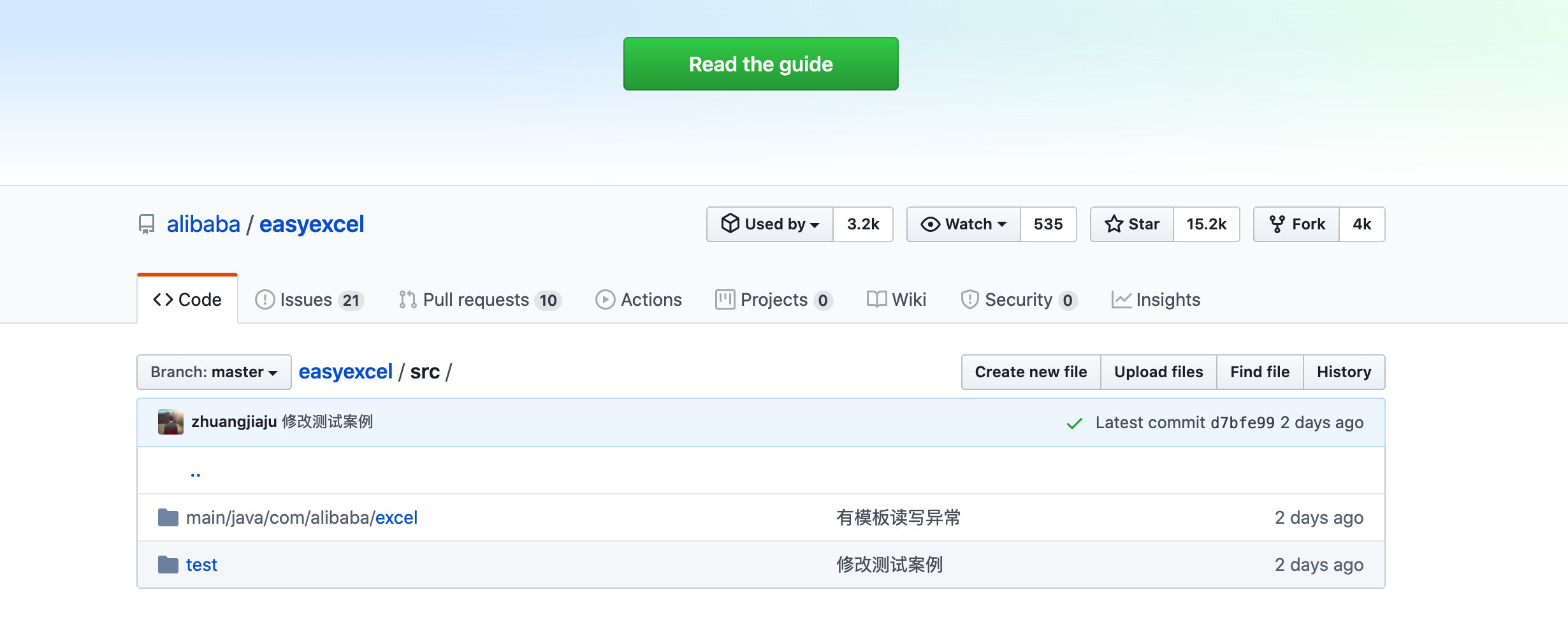Open the Security tab

[x=1019, y=299]
